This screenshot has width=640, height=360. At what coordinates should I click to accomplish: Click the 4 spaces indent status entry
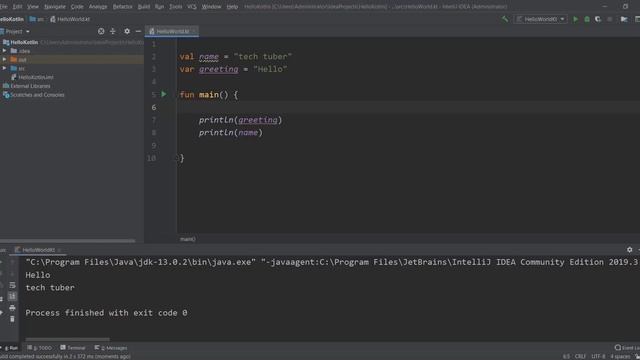[620, 356]
